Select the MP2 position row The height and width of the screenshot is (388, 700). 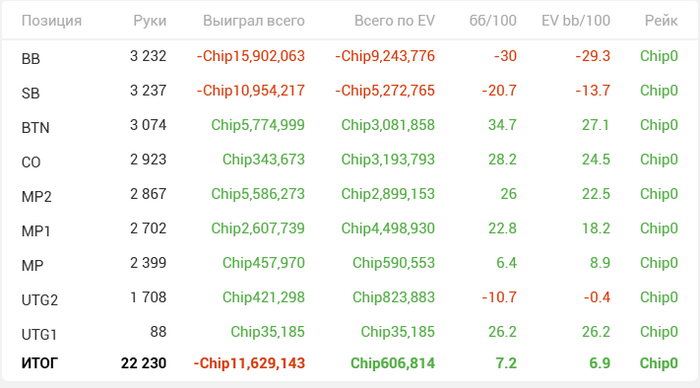(350, 194)
